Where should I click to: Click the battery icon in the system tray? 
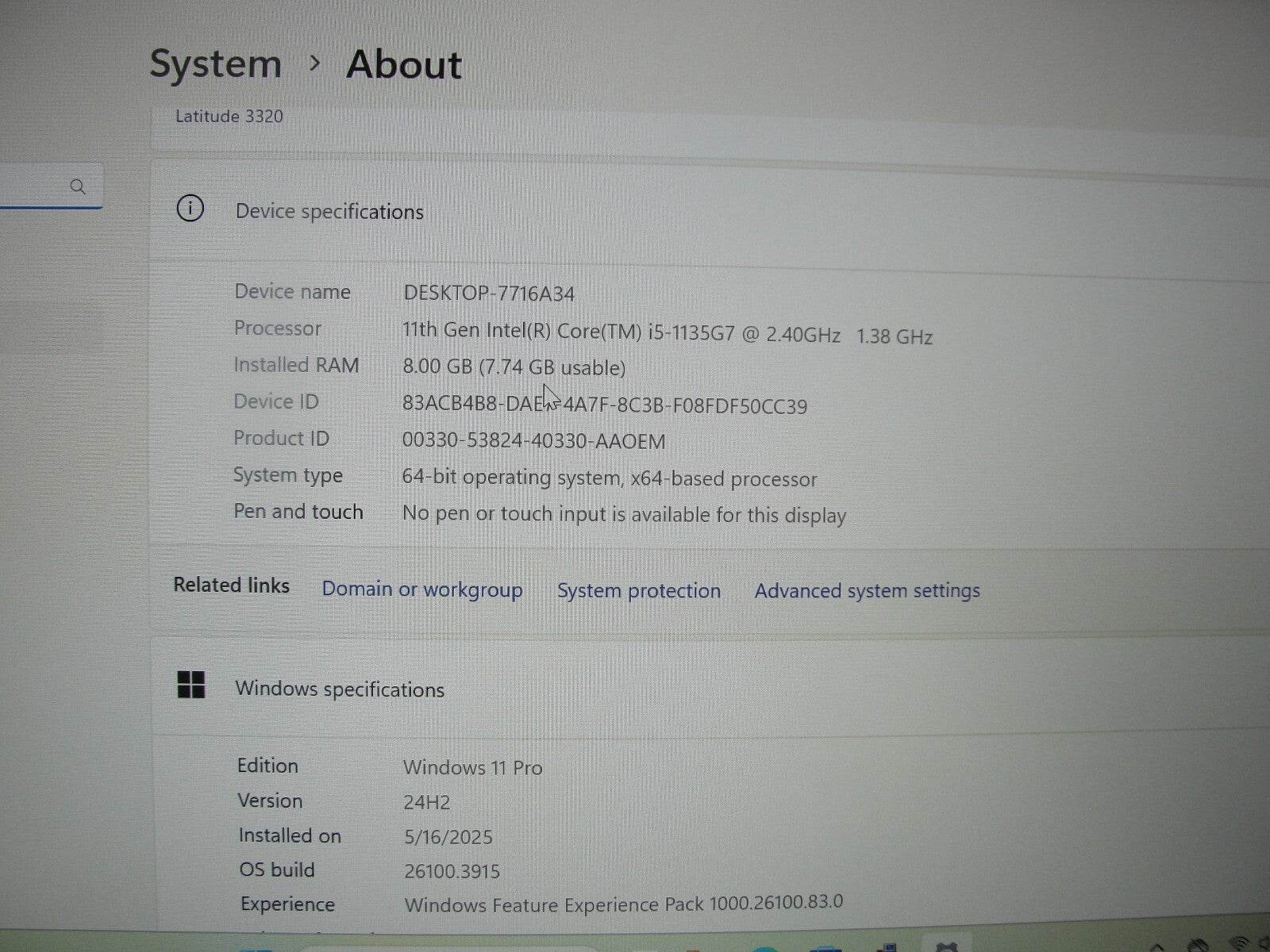pyautogui.click(x=1264, y=946)
